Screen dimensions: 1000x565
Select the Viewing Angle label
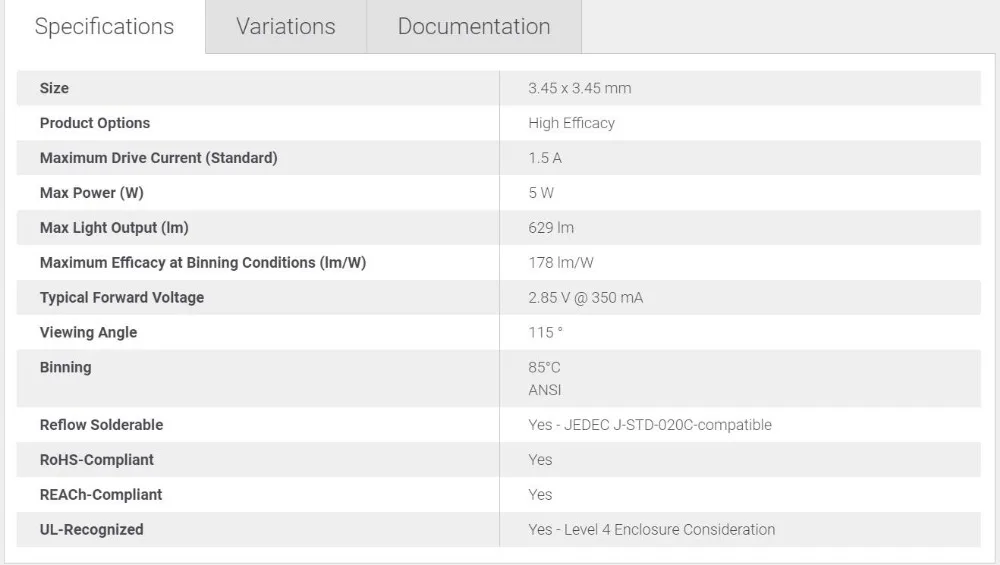tap(89, 332)
